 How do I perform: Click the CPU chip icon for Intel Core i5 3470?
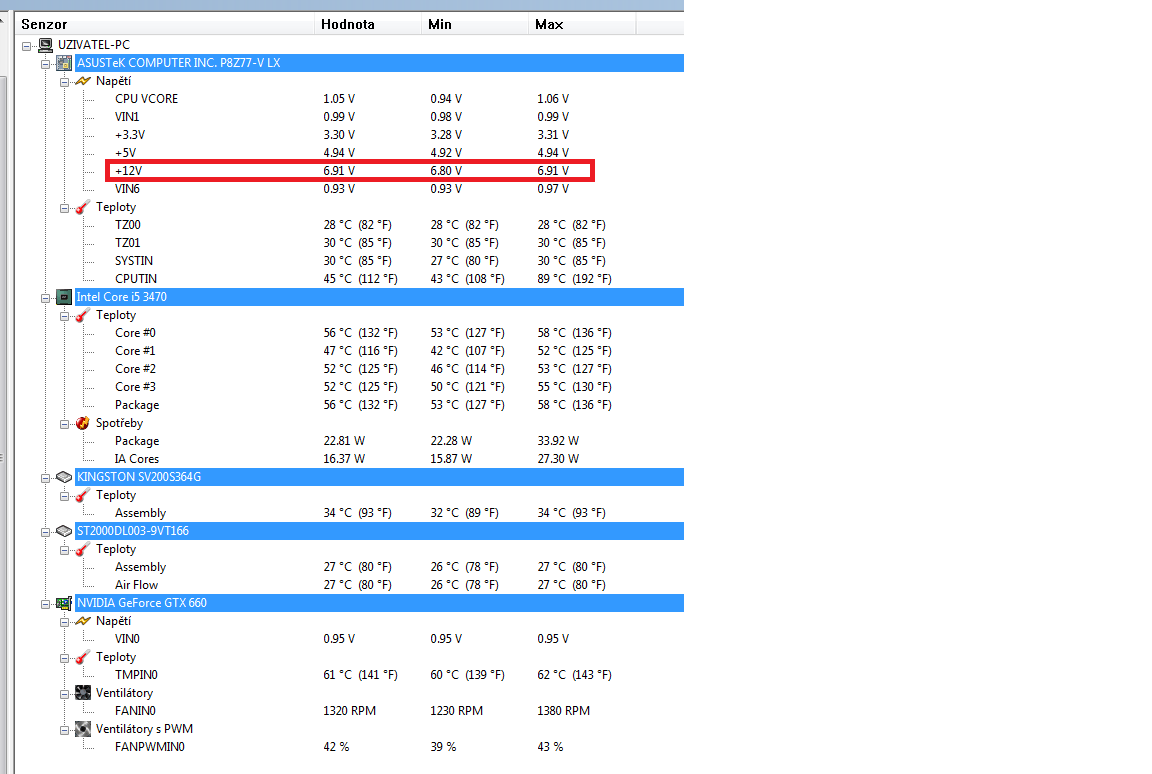pyautogui.click(x=65, y=297)
